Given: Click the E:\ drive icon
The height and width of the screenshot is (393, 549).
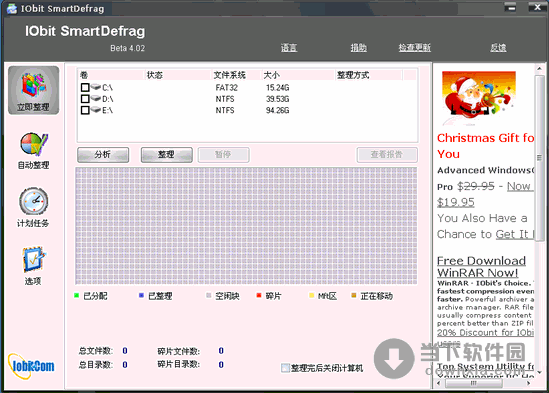Looking at the screenshot, I should coord(96,110).
